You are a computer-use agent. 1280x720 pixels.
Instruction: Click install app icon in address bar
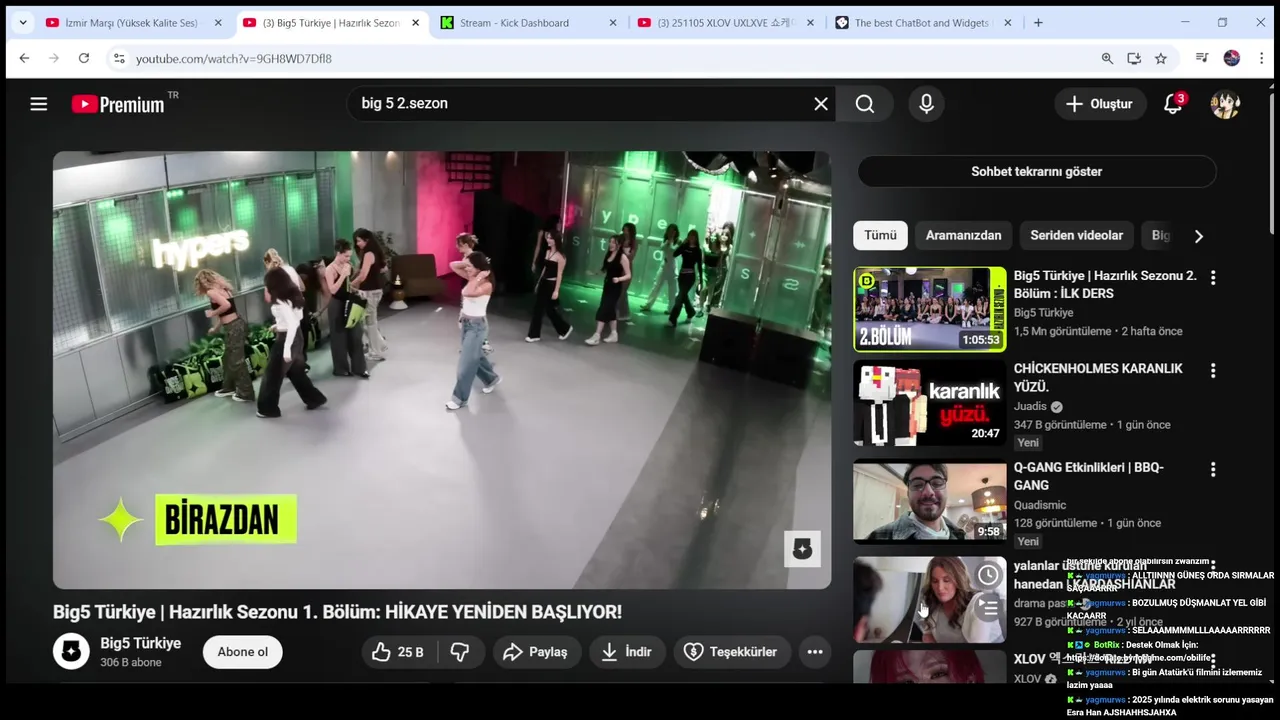(x=1134, y=59)
